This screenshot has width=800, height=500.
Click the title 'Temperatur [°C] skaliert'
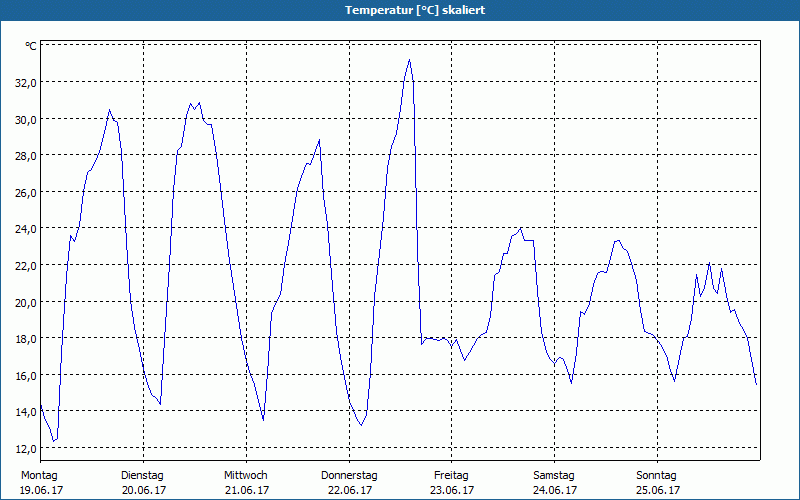tap(415, 10)
